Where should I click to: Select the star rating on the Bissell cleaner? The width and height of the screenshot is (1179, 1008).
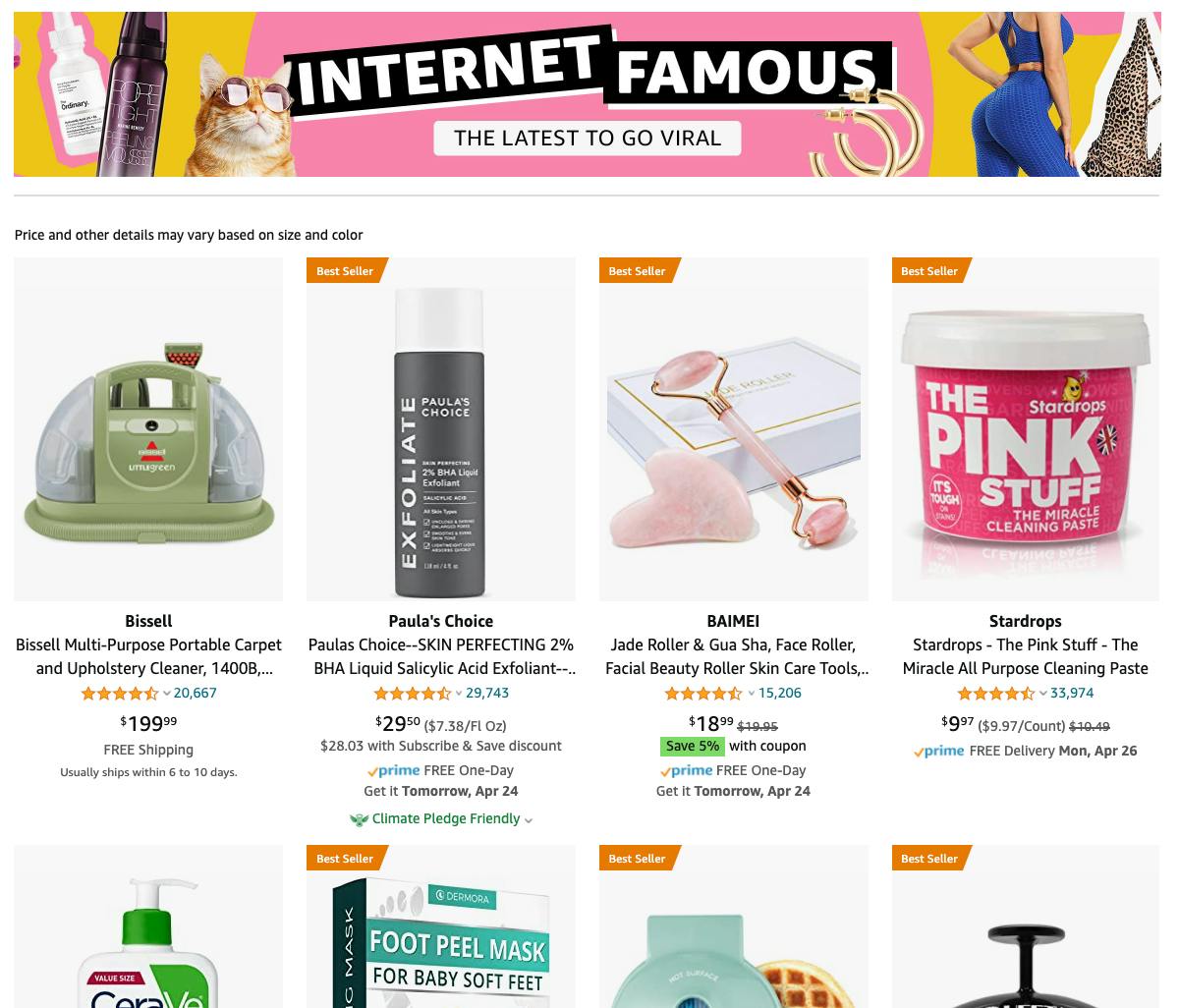pyautogui.click(x=119, y=693)
